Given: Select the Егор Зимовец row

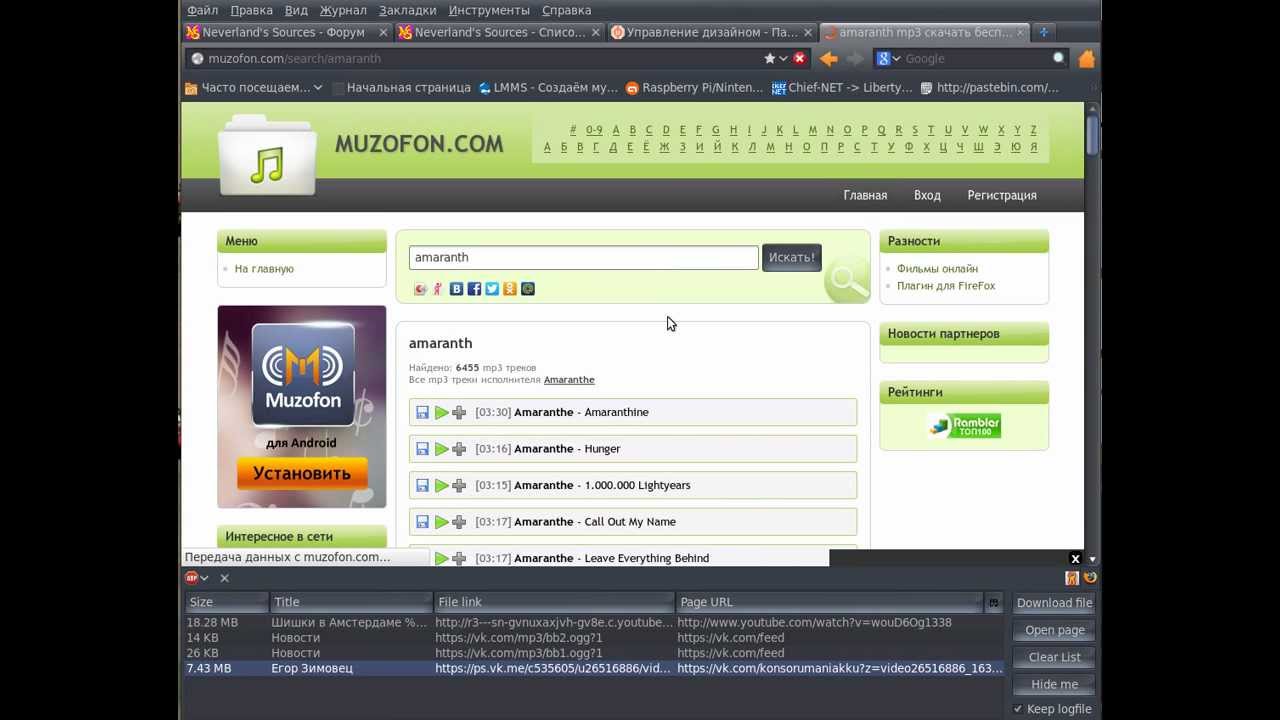Looking at the screenshot, I should [594, 668].
